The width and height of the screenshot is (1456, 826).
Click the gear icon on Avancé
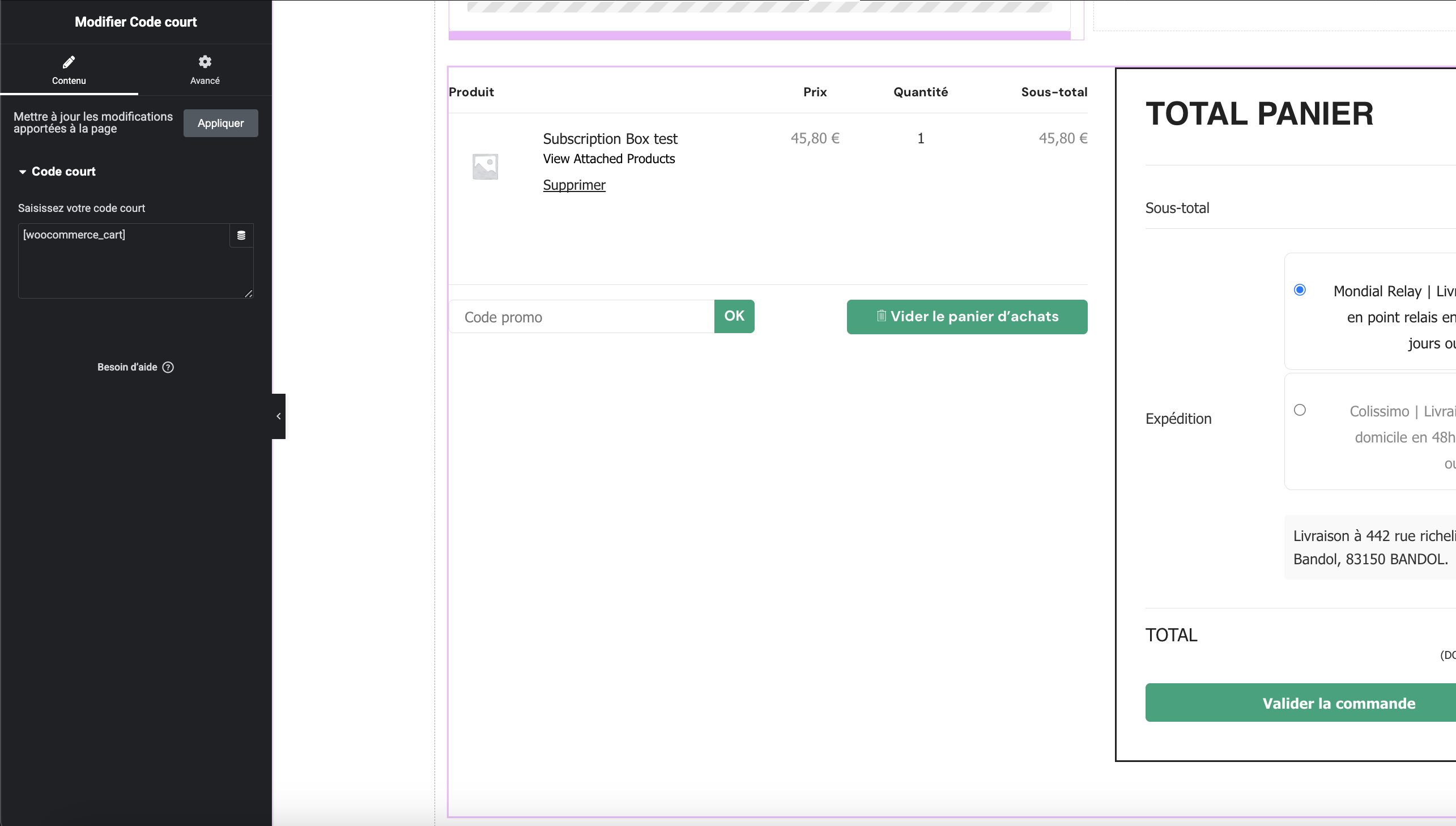(205, 61)
